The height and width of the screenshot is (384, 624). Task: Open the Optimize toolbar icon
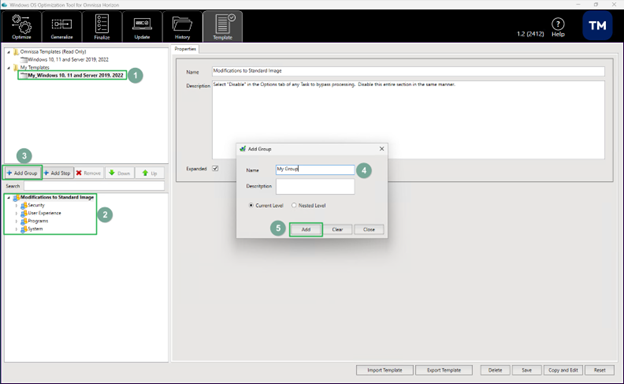(x=21, y=26)
